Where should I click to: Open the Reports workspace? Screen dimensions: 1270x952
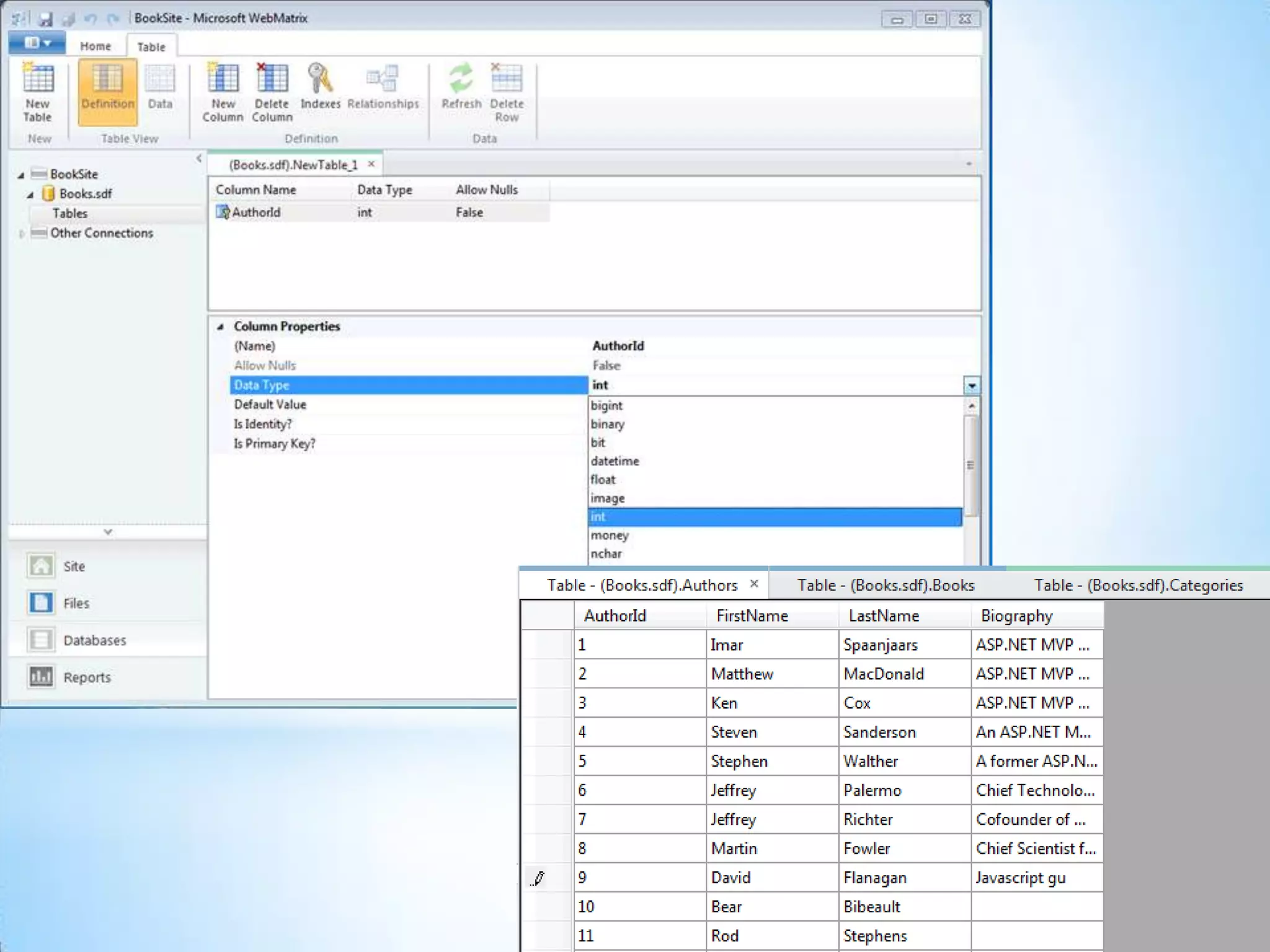(x=87, y=677)
